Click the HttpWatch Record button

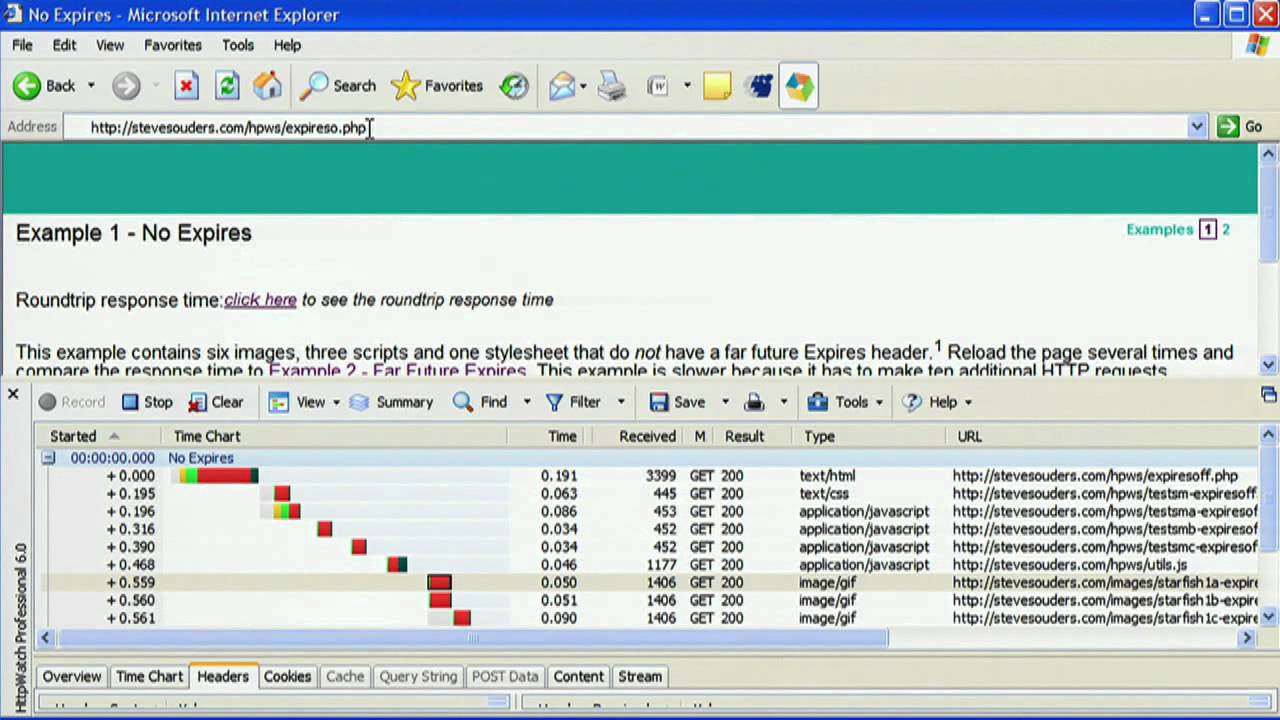pos(72,402)
